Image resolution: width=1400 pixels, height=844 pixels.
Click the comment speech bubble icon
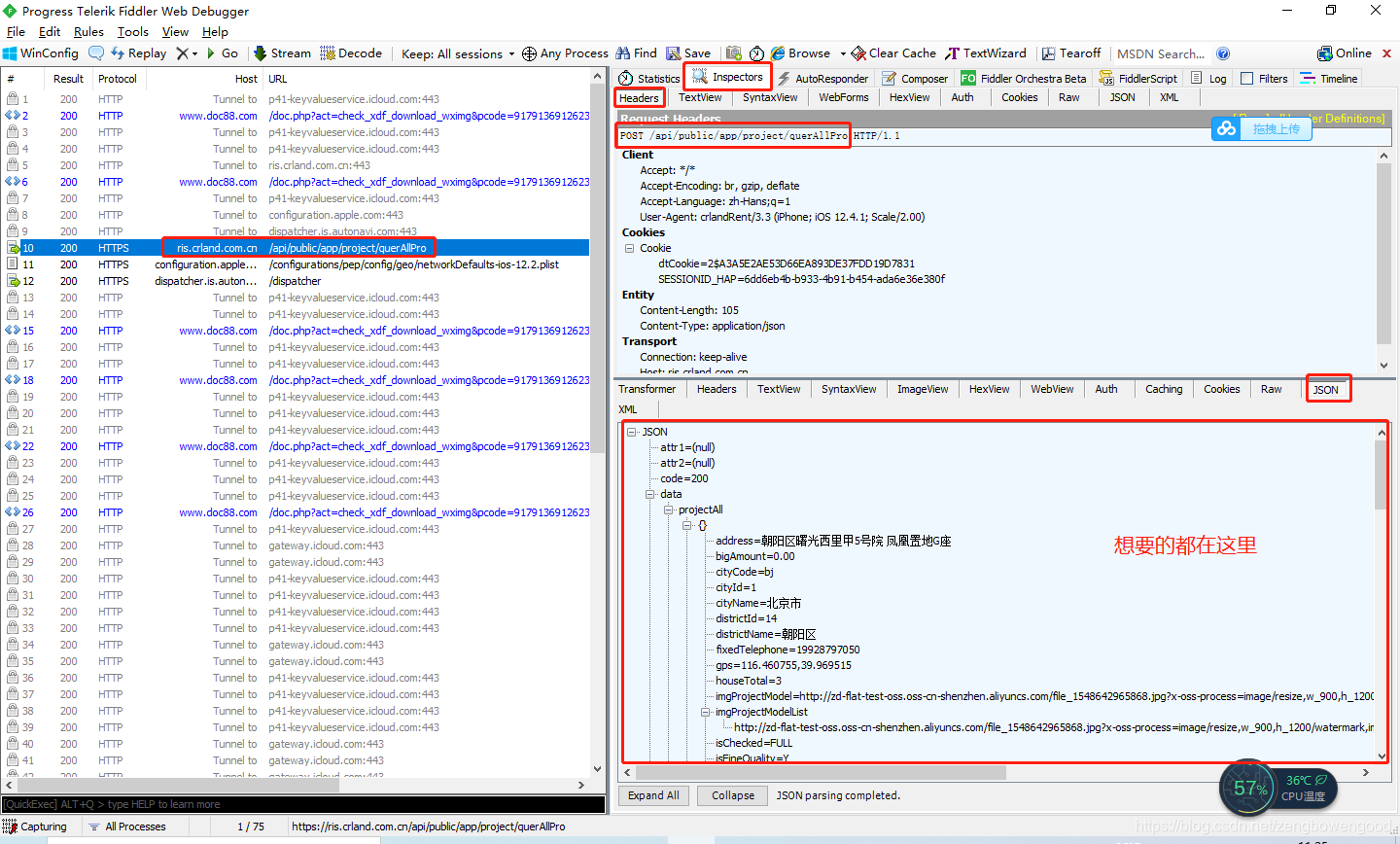point(96,53)
